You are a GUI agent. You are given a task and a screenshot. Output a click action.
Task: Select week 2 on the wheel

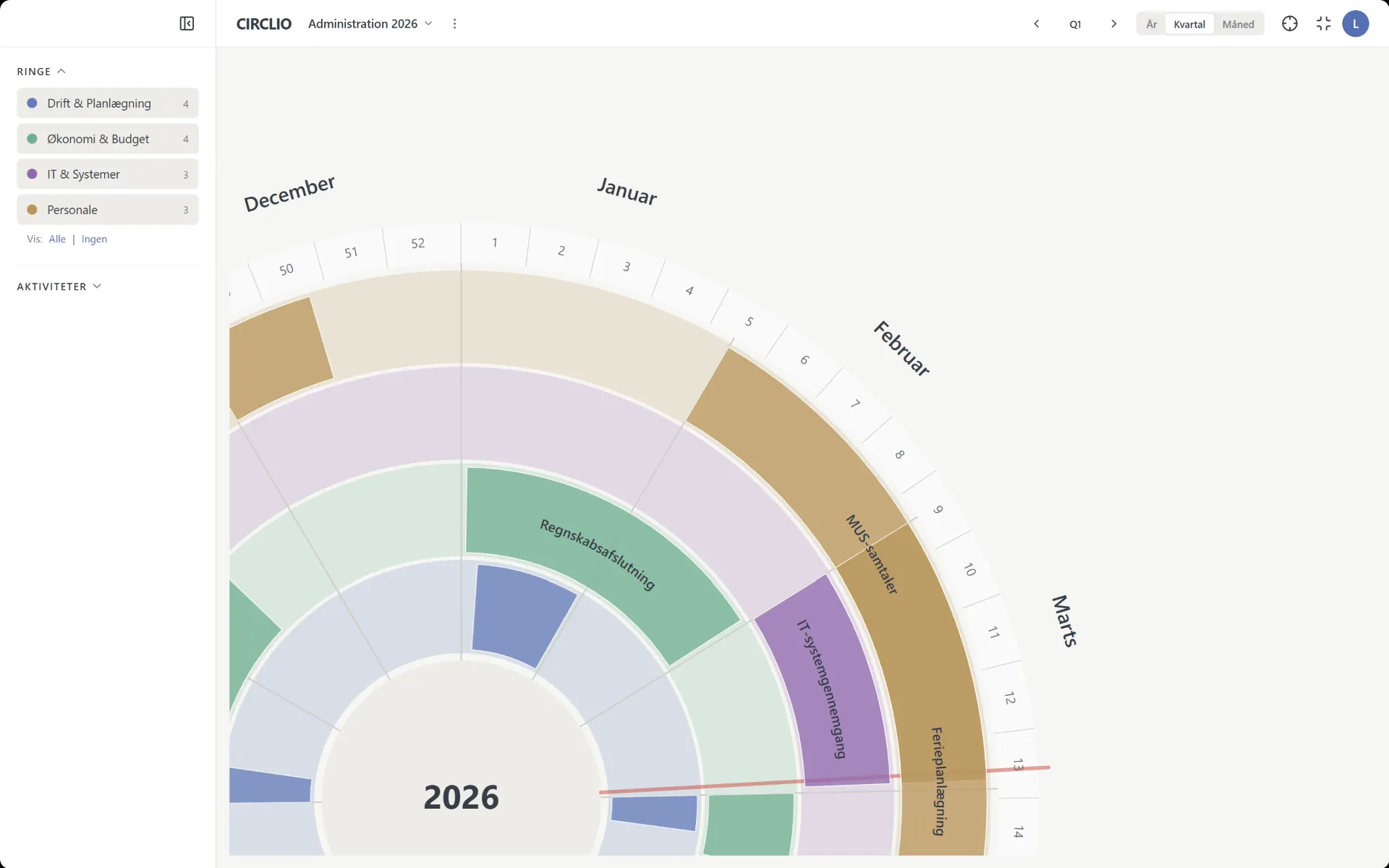coord(561,251)
